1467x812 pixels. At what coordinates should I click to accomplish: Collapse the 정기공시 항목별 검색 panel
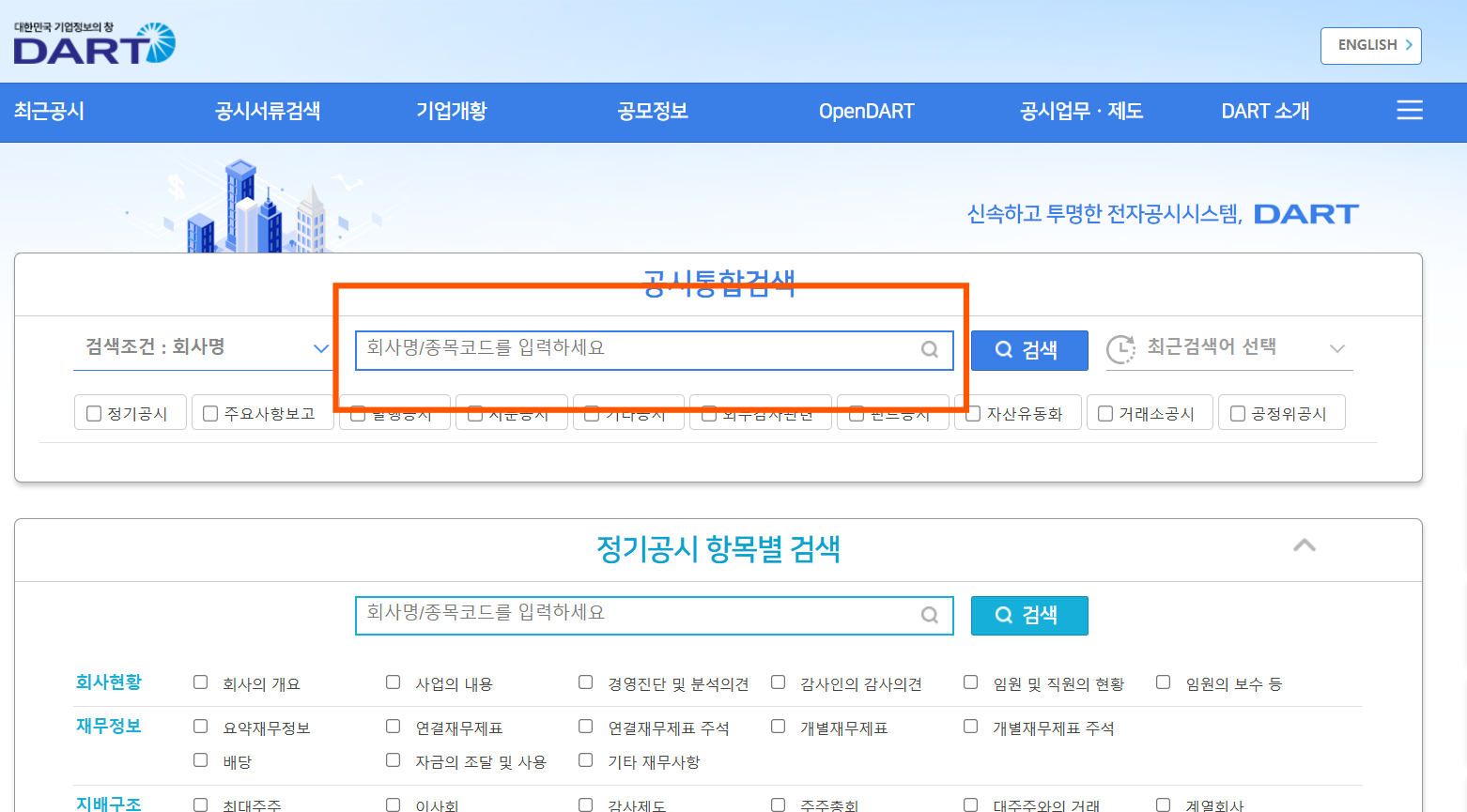click(x=1305, y=545)
